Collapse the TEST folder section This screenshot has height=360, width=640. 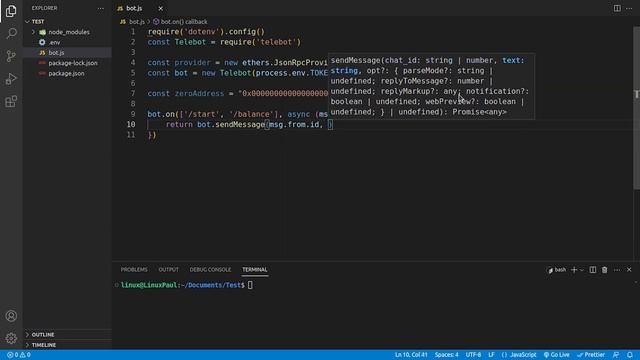pos(67,22)
